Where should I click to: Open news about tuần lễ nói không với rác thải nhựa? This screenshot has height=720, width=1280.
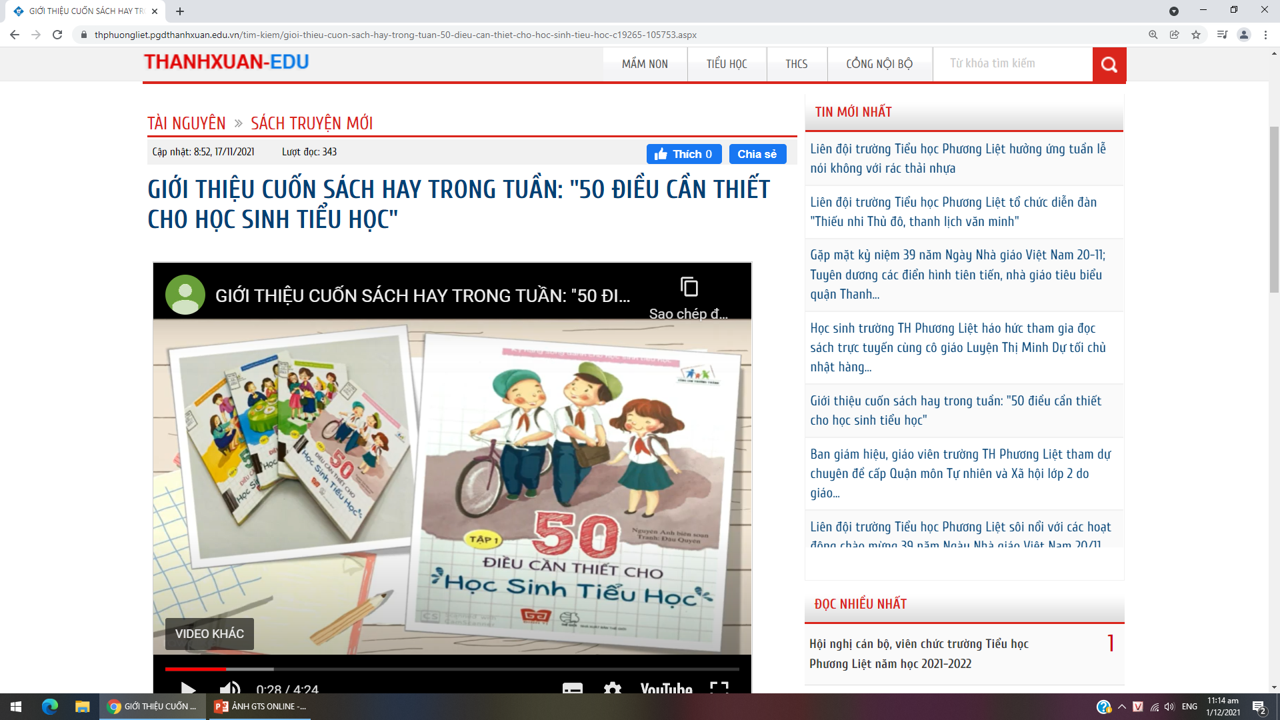959,159
